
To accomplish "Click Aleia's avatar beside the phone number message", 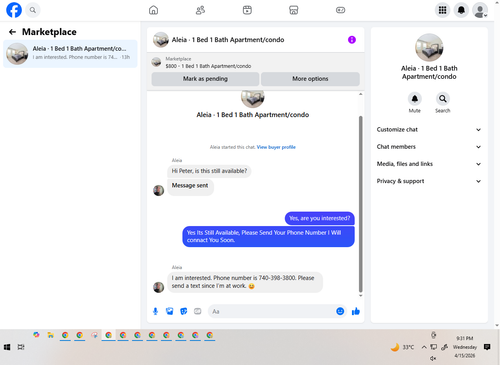I will tap(158, 287).
